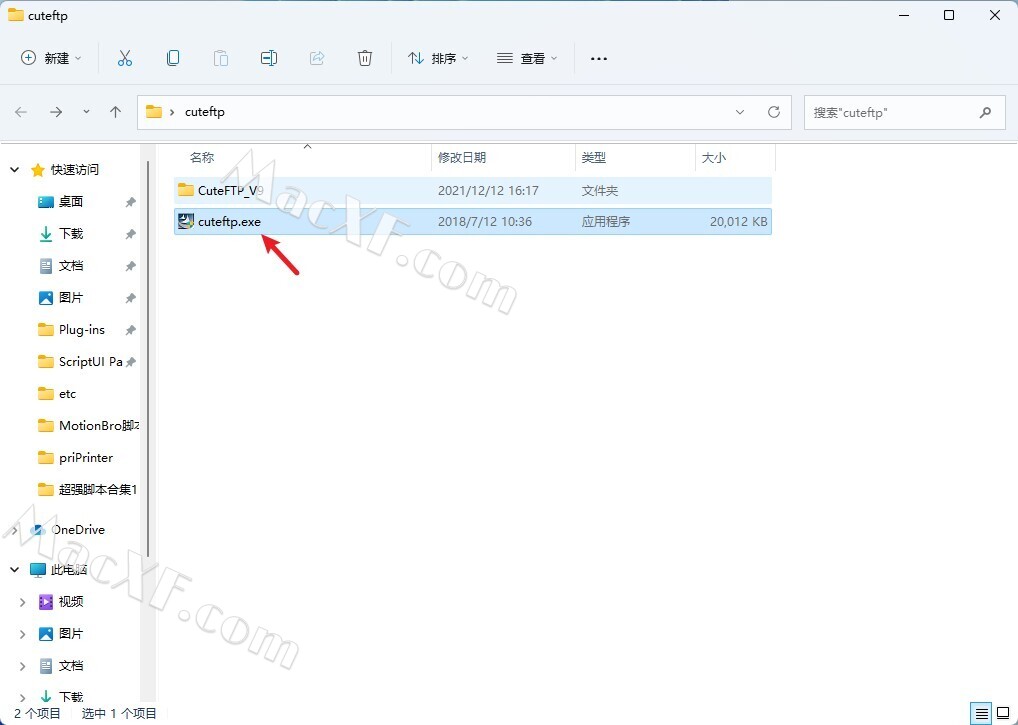Screen dimensions: 1018x725
Task: Select 下载 in quick access
Action: [x=71, y=234]
